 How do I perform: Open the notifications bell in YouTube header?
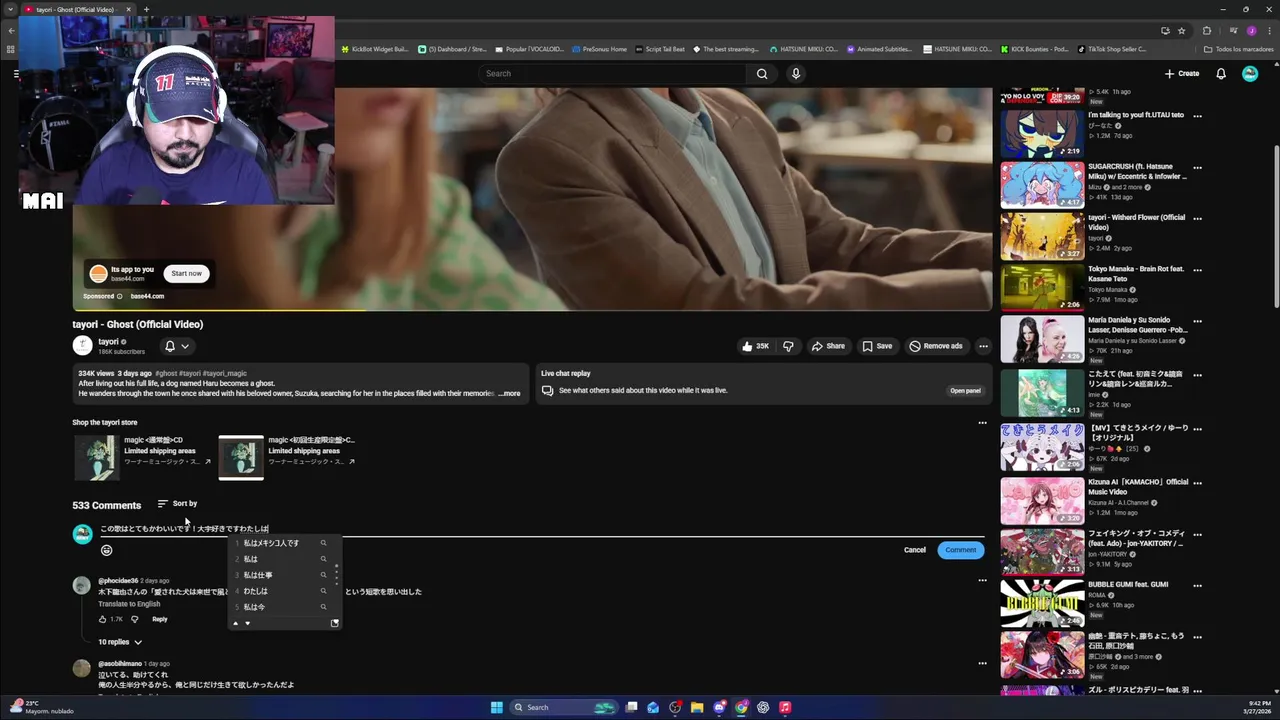(x=1221, y=73)
